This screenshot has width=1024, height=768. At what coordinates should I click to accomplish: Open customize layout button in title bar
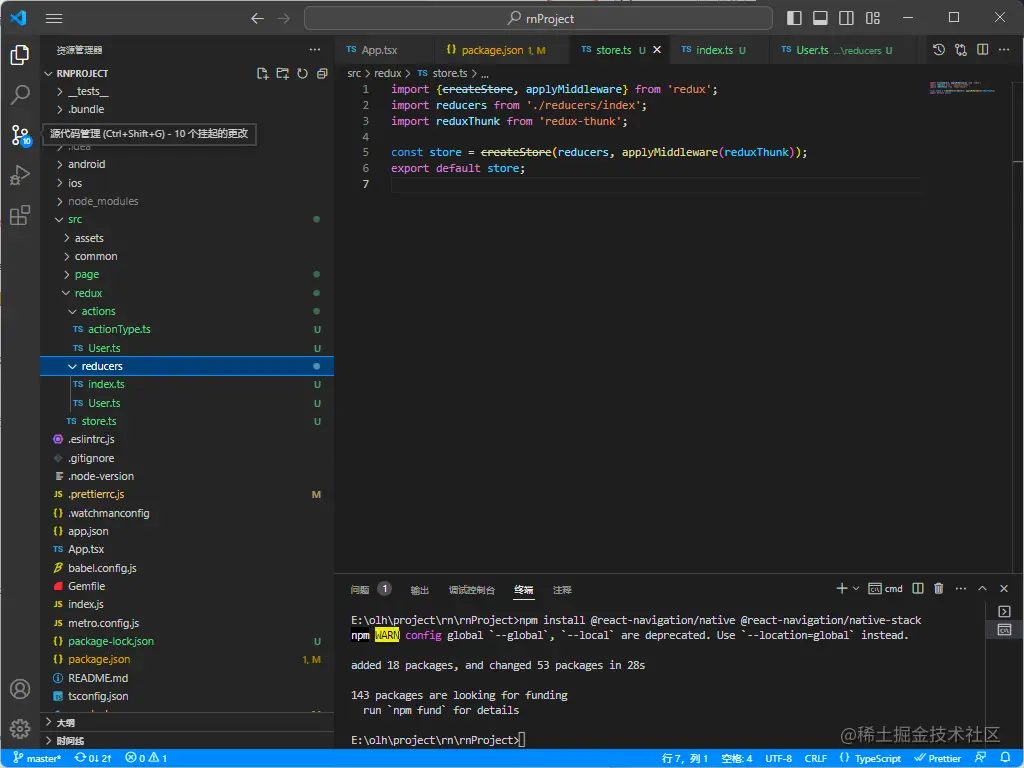tap(873, 18)
